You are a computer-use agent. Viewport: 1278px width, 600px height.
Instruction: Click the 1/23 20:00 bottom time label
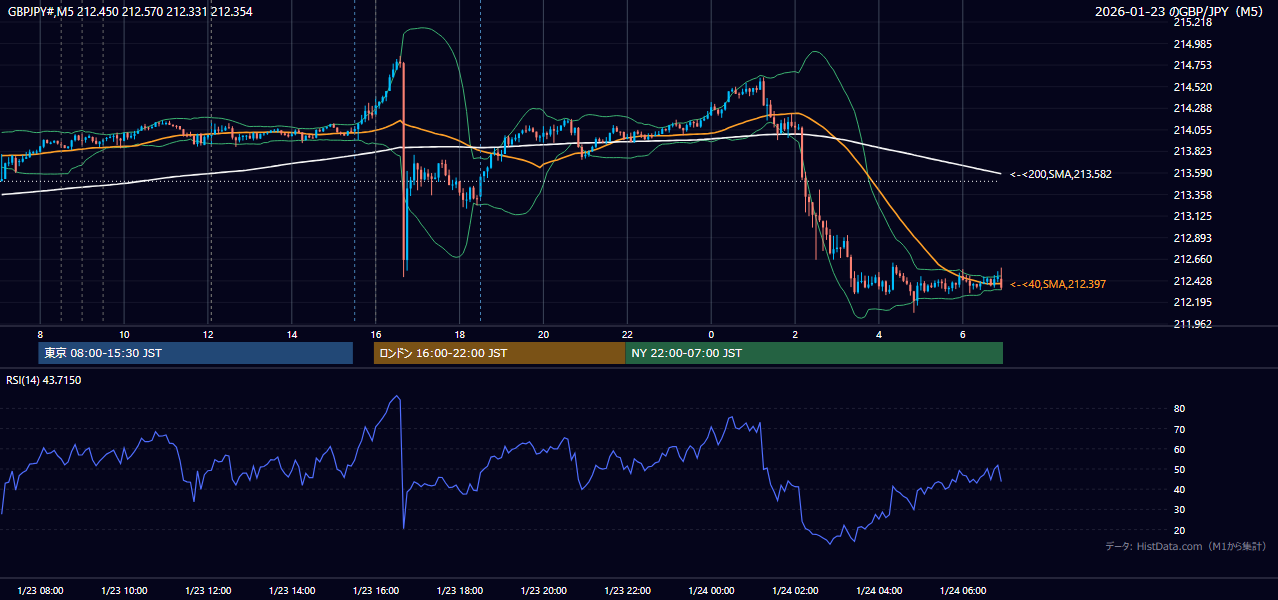coord(545,591)
